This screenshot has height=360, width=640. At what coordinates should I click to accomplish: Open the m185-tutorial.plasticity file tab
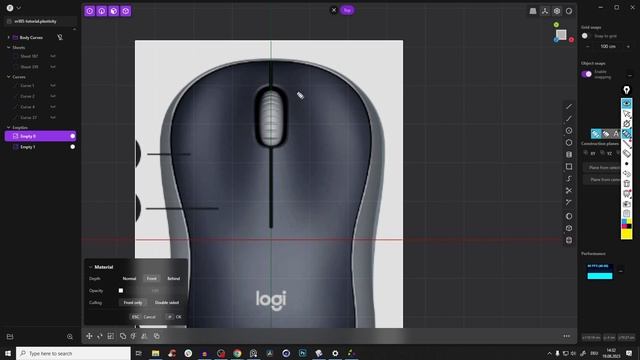(40, 21)
